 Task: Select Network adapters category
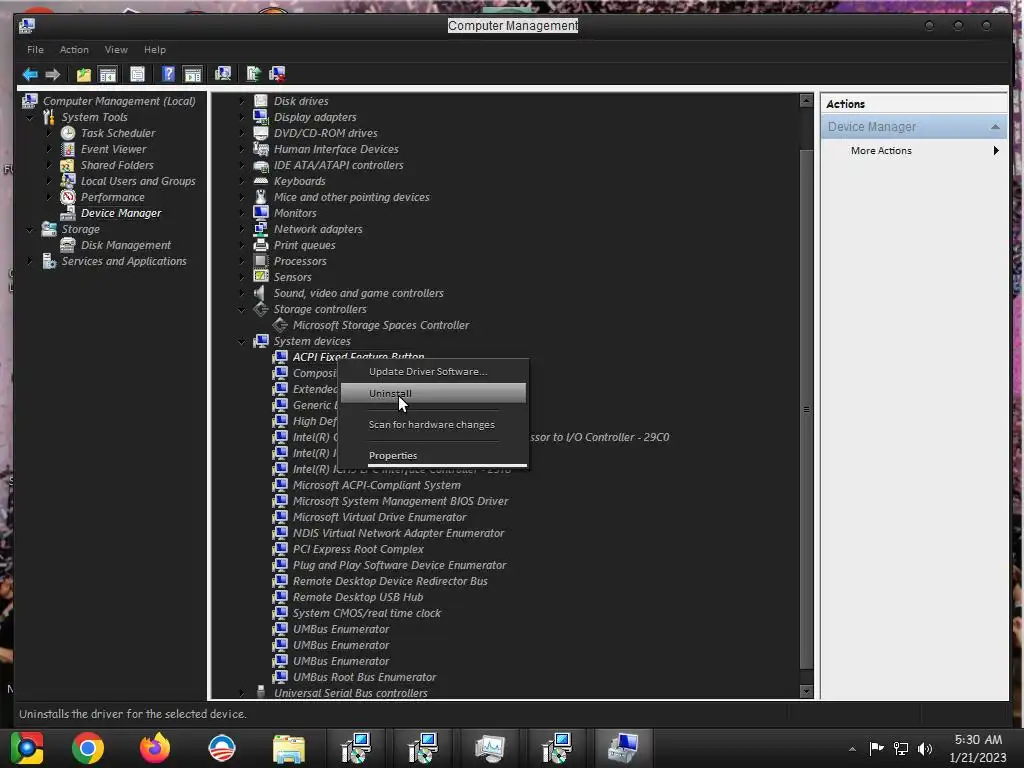(x=318, y=229)
